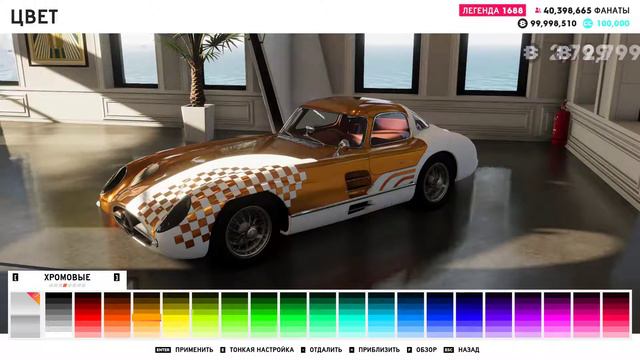Click the ПРИМЕНИТЬ button
640x360 pixels.
click(194, 350)
